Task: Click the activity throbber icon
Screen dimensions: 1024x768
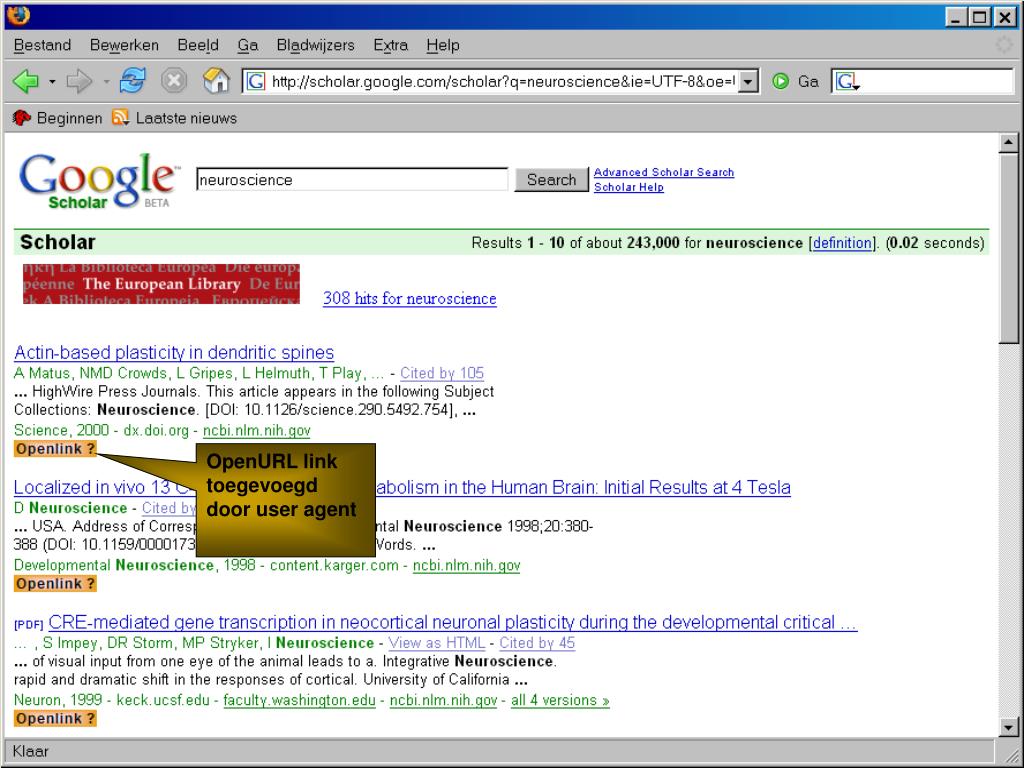Action: click(x=1003, y=44)
